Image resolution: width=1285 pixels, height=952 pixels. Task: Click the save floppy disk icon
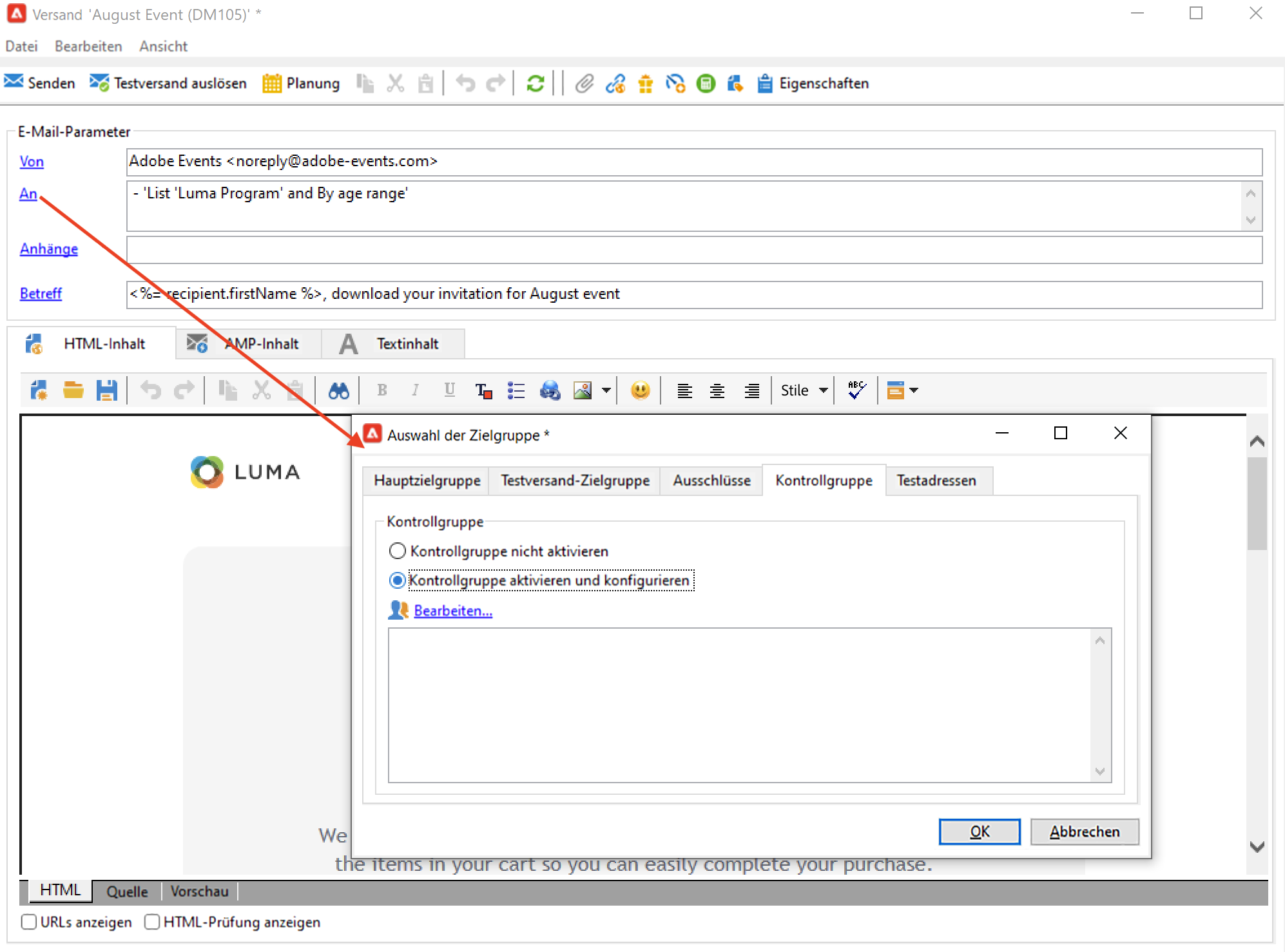click(106, 390)
